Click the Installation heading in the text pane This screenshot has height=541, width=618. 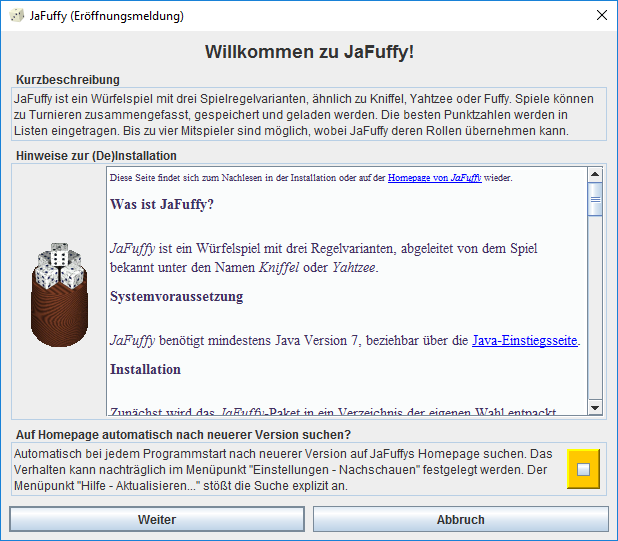tap(145, 369)
